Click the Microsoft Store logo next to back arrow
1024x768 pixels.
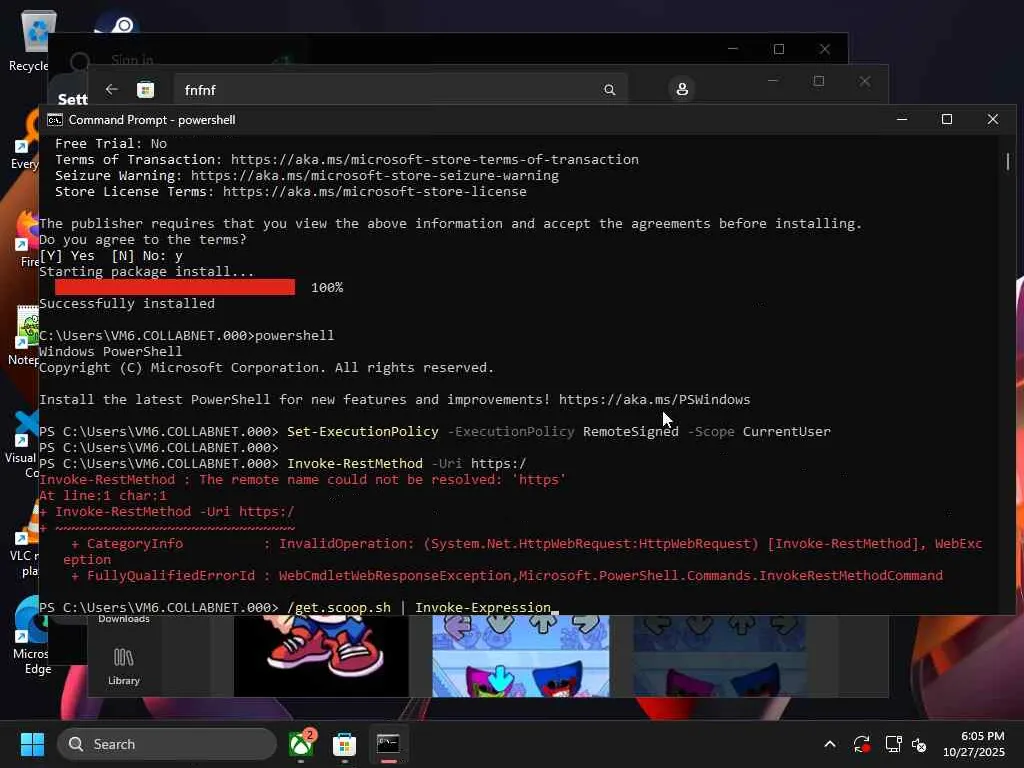[145, 89]
